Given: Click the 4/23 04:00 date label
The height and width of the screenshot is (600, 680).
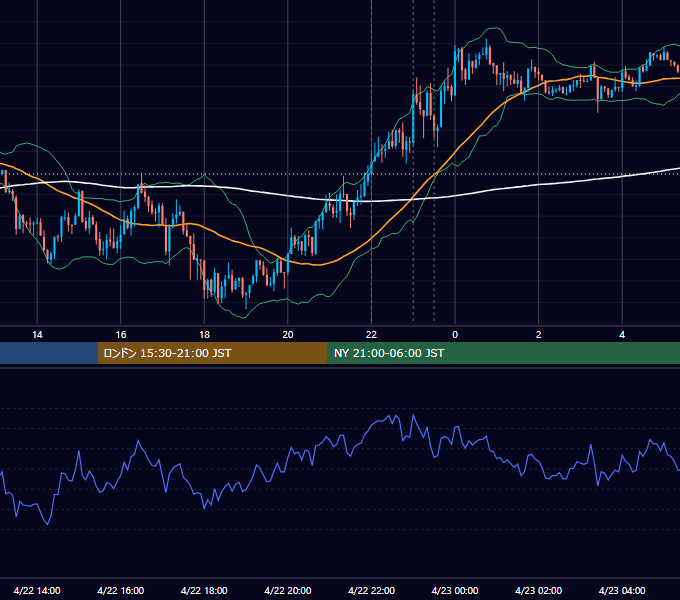Looking at the screenshot, I should [x=622, y=590].
